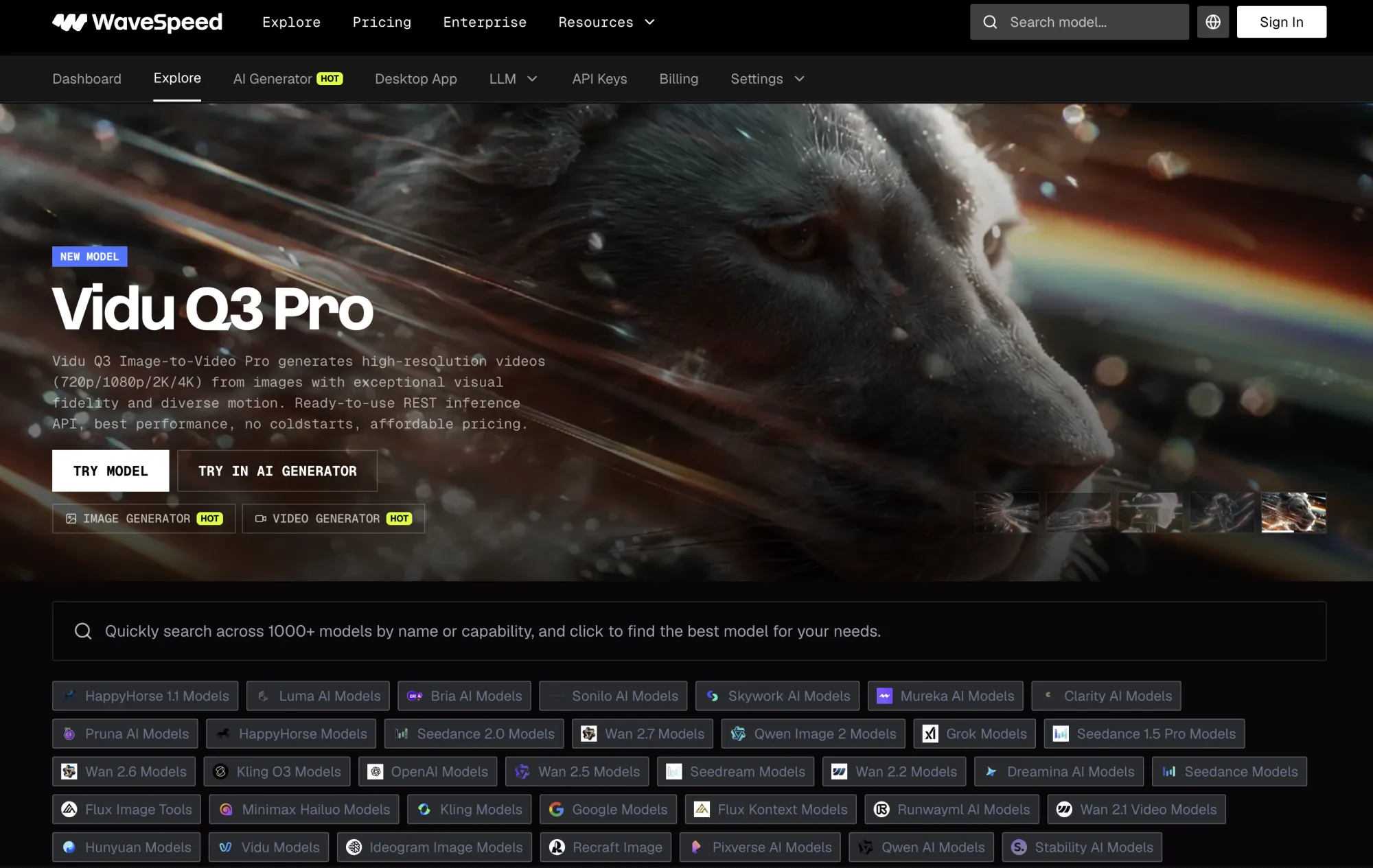Open Pricing from top navigation
The image size is (1373, 868).
[x=382, y=22]
